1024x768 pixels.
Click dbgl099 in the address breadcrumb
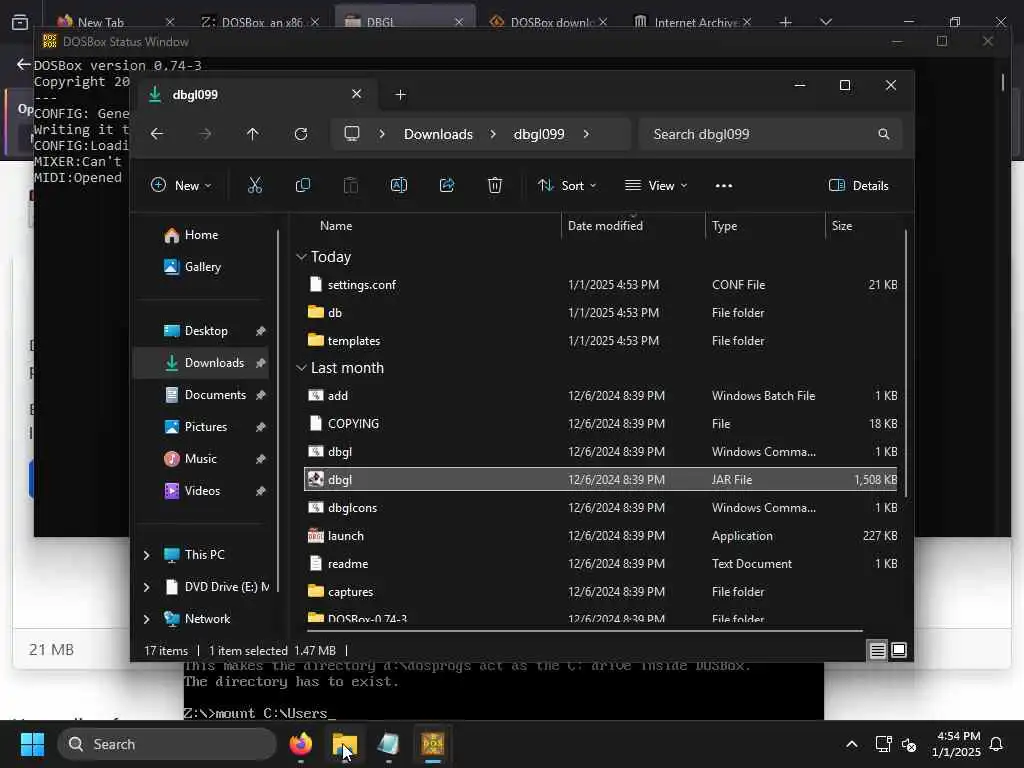539,134
